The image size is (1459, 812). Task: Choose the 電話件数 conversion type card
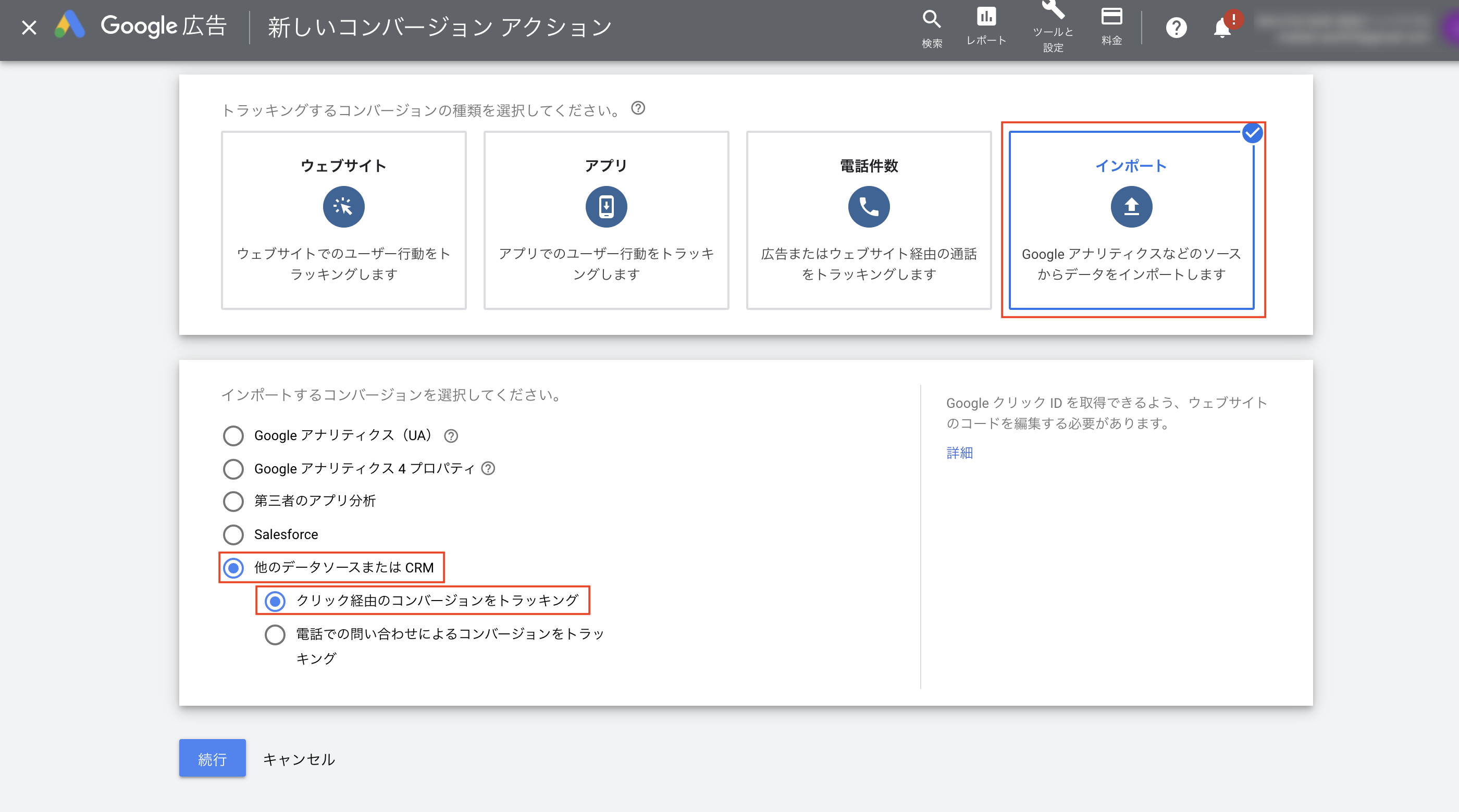[x=869, y=220]
